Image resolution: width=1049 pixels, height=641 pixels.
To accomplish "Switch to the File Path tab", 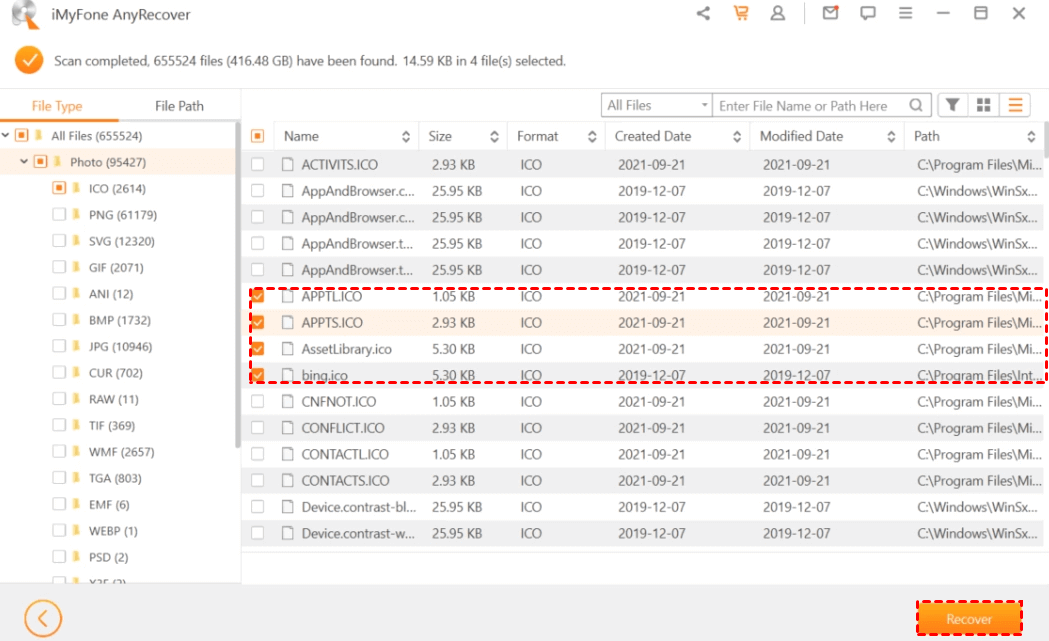I will (179, 106).
